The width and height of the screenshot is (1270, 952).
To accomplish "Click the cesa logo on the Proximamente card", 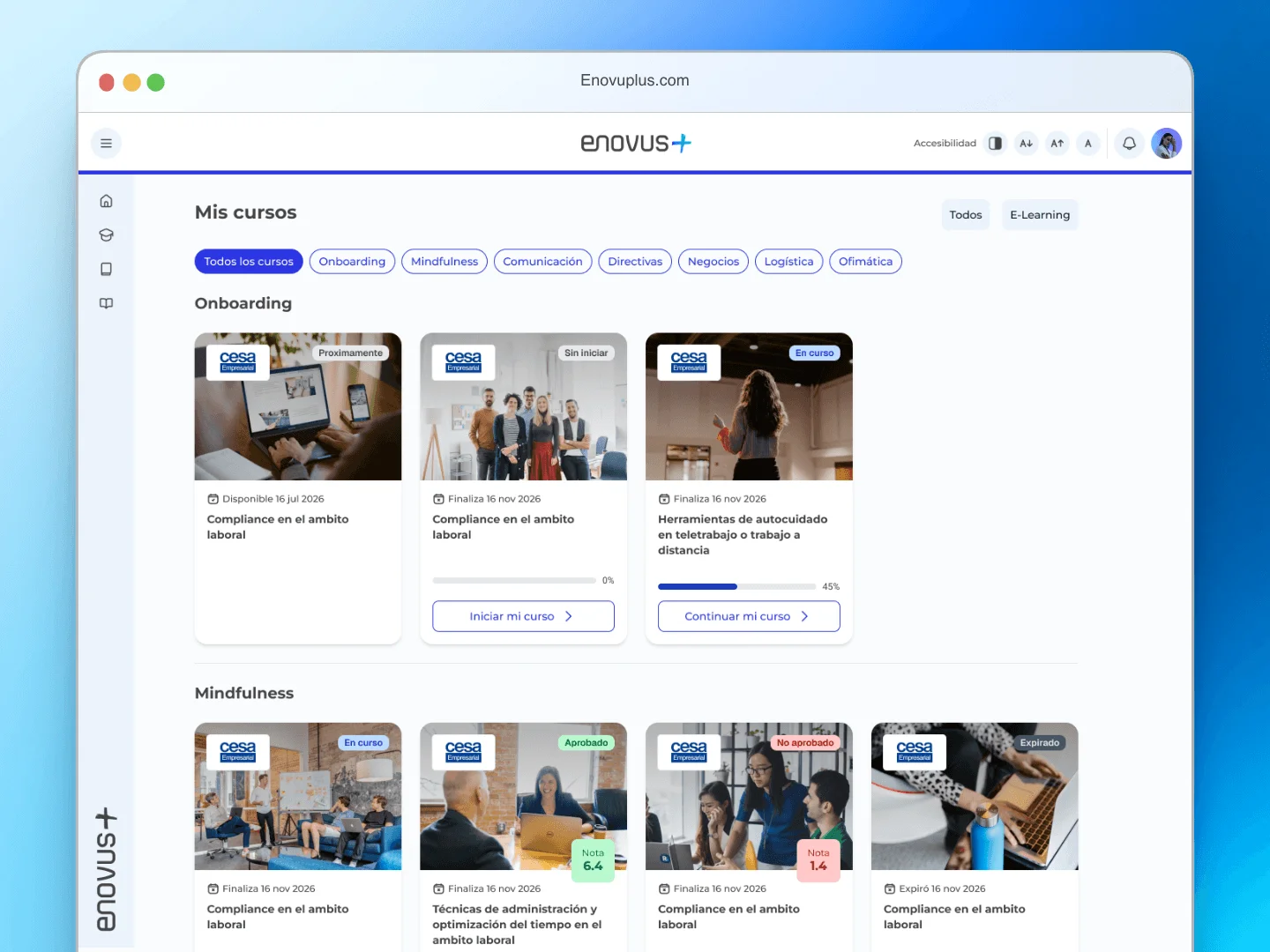I will (238, 362).
